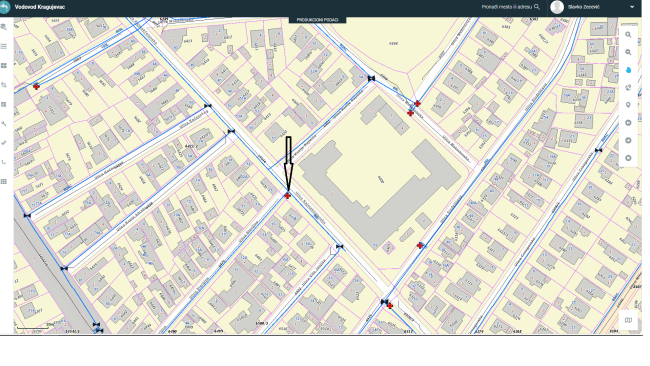Click the search magnifier beside address field
Viewport: 650px width, 366px height.
coord(537,7)
